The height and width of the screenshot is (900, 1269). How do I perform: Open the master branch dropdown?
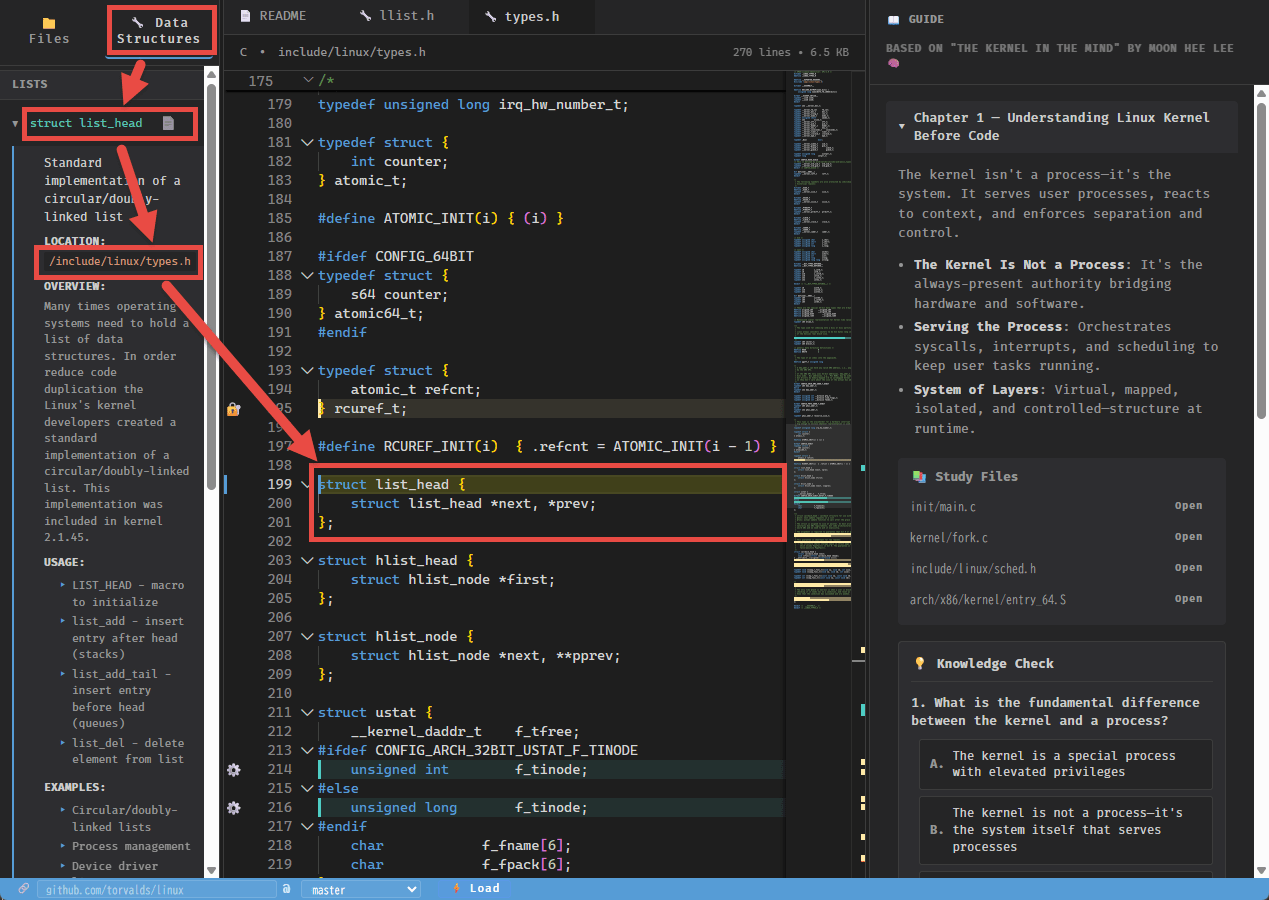pyautogui.click(x=360, y=889)
